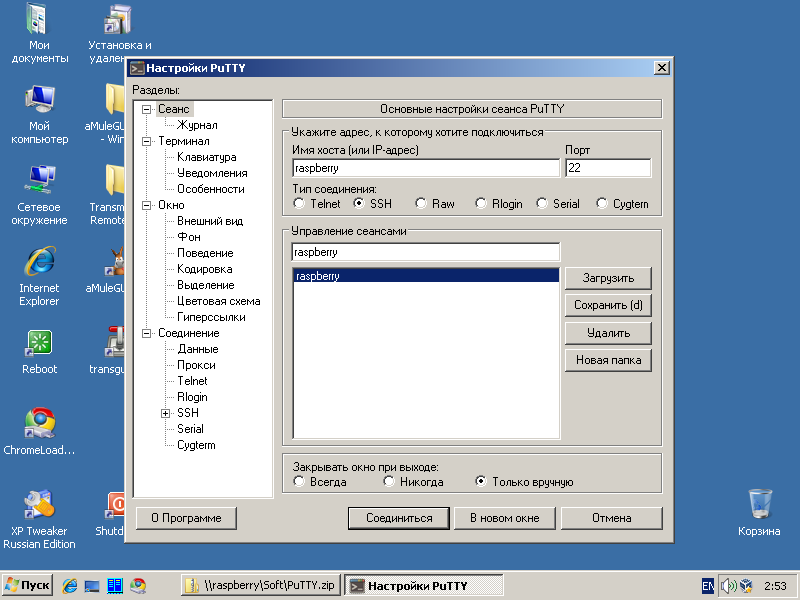This screenshot has width=800, height=600.
Task: Click the Chrome quick launch icon
Action: [138, 585]
